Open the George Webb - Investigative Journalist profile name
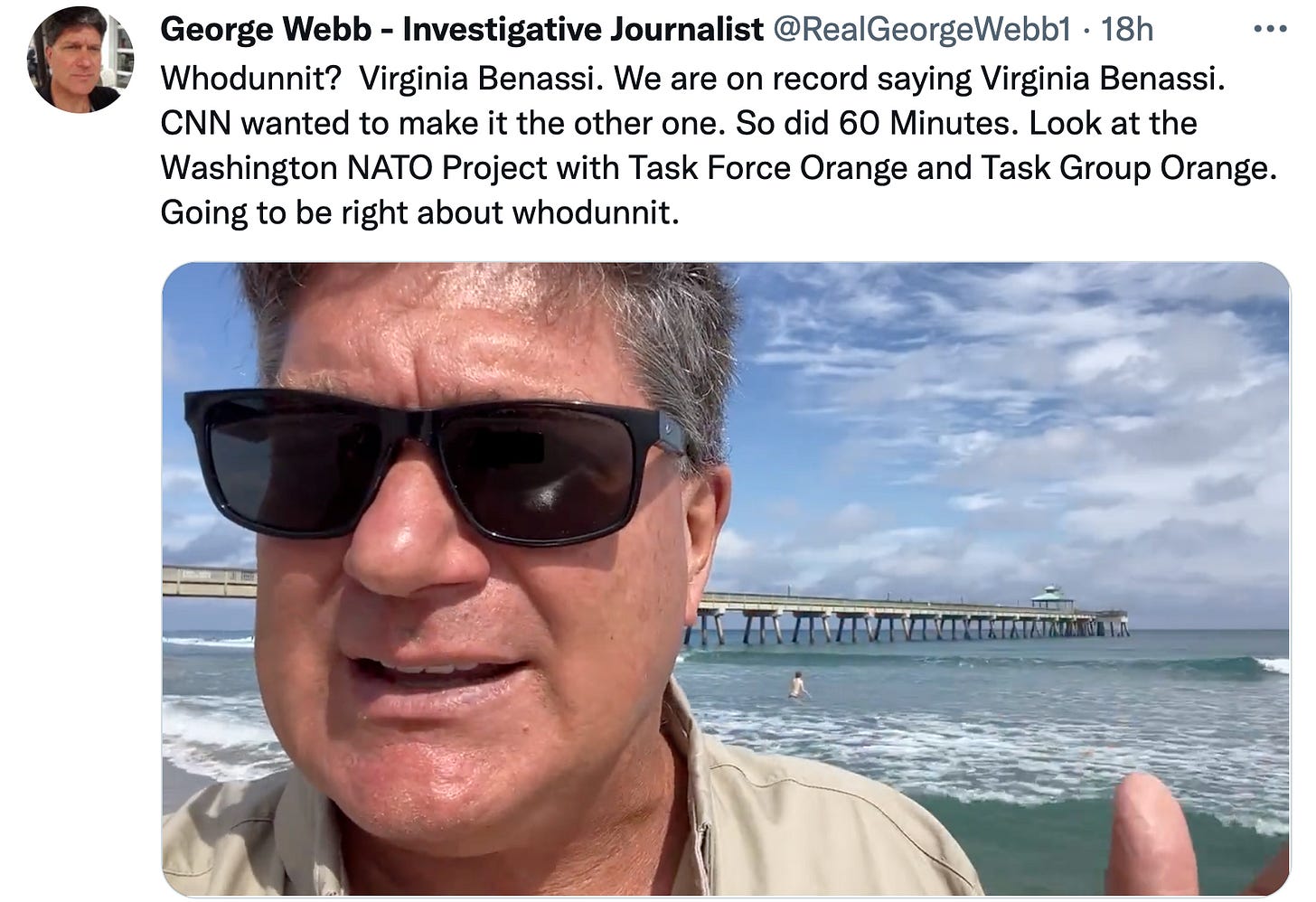The width and height of the screenshot is (1316, 902). 462,30
